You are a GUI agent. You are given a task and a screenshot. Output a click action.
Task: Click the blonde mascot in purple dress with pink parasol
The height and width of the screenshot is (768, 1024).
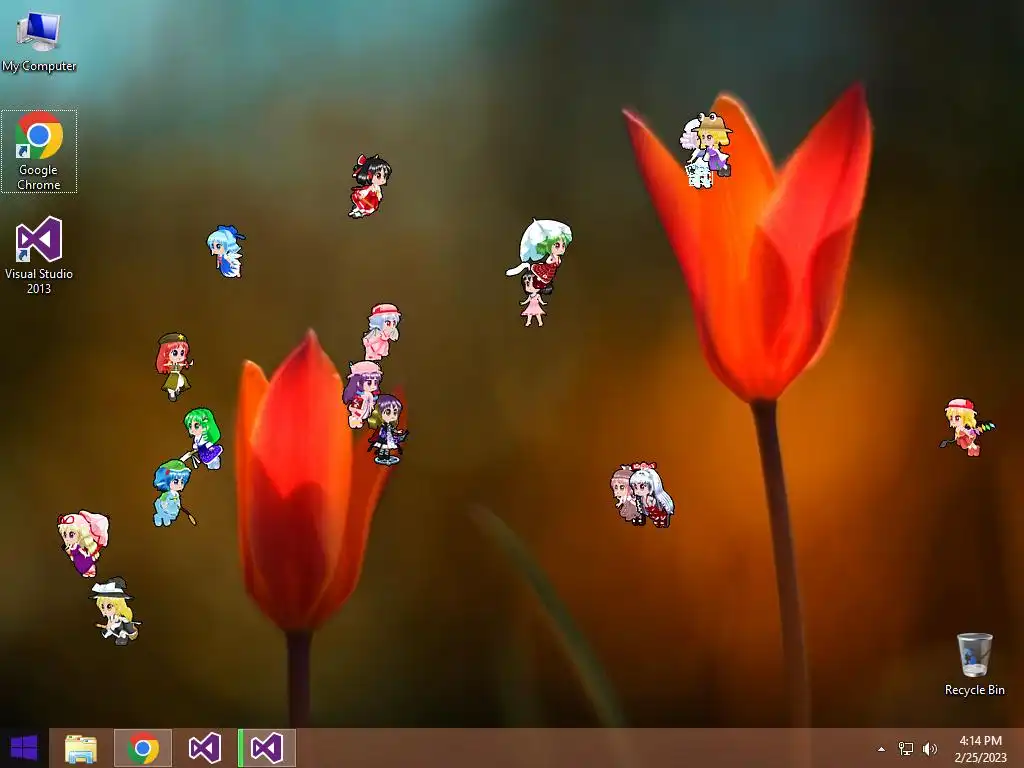(x=84, y=543)
